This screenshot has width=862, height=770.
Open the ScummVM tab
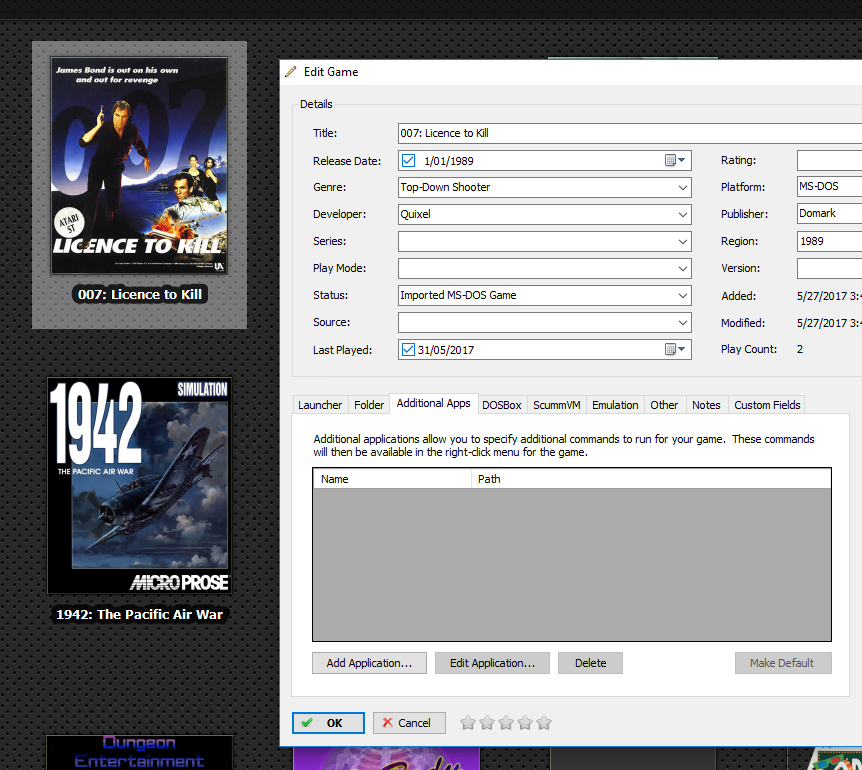(x=556, y=405)
